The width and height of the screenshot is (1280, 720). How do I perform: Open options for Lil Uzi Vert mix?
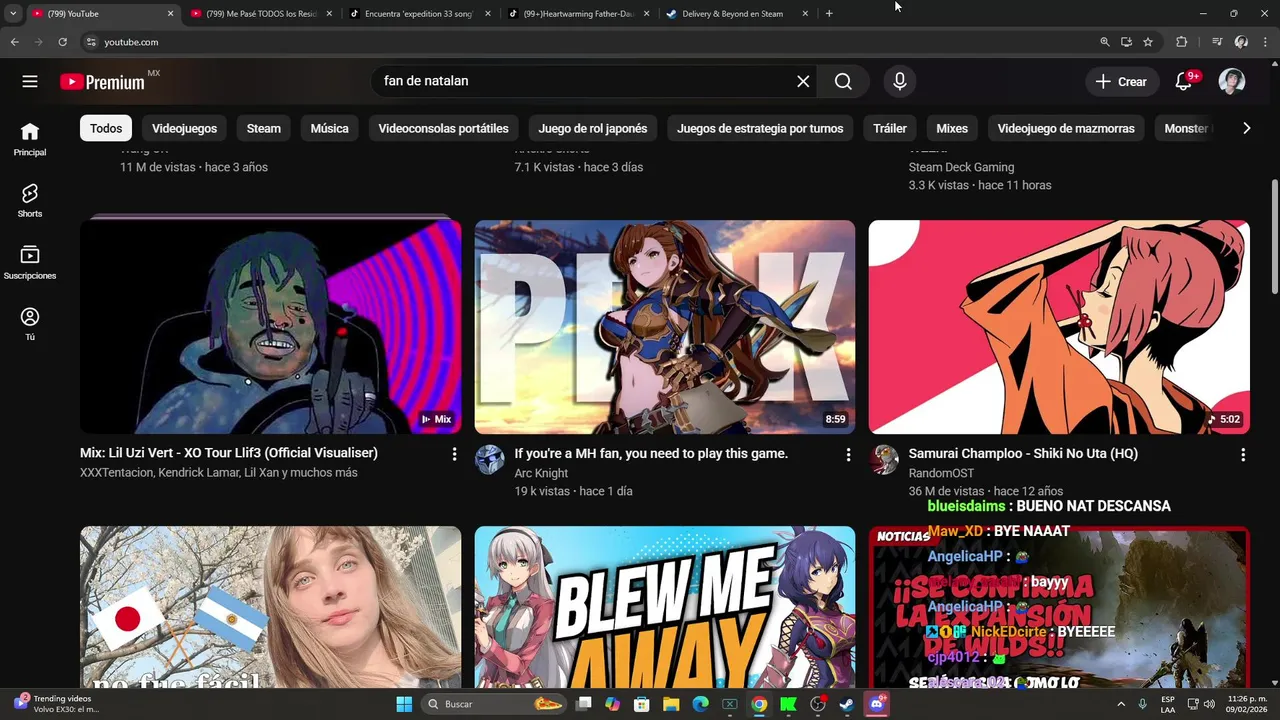point(454,454)
